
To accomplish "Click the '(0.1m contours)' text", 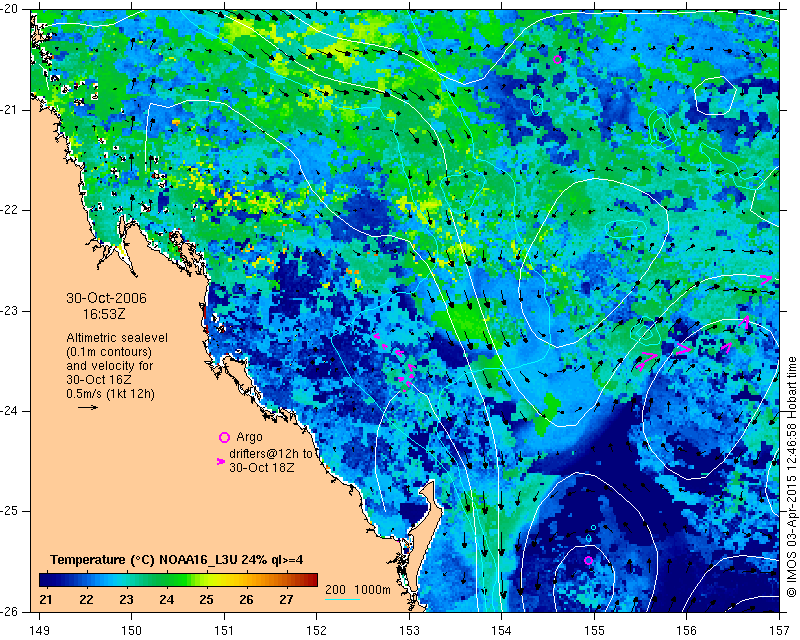I will tap(109, 352).
